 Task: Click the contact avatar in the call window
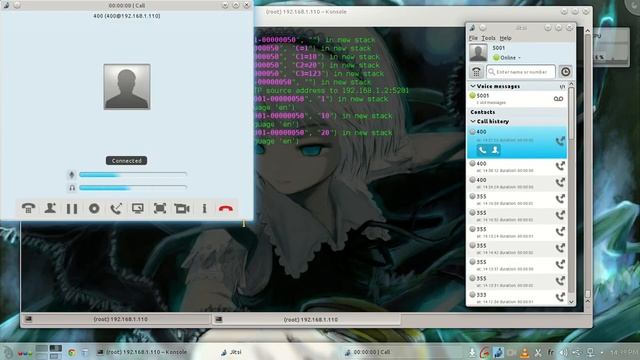point(127,87)
